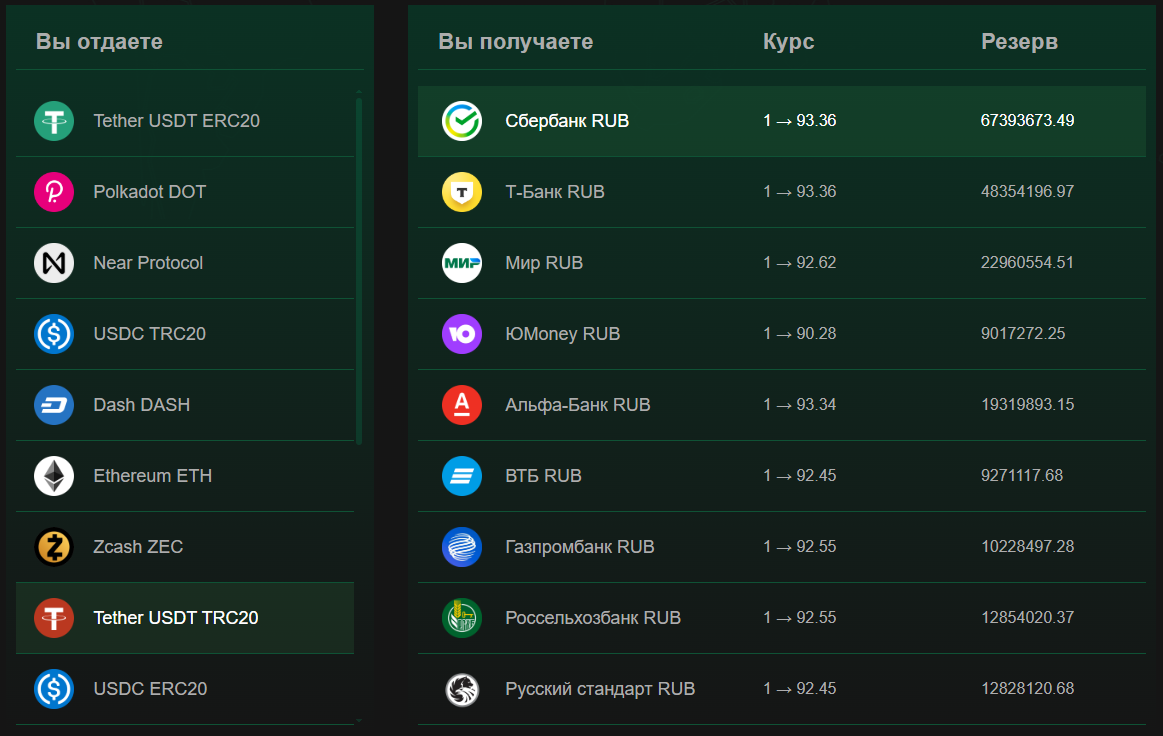Click the Вы получаете heading
The image size is (1163, 736).
click(x=515, y=42)
